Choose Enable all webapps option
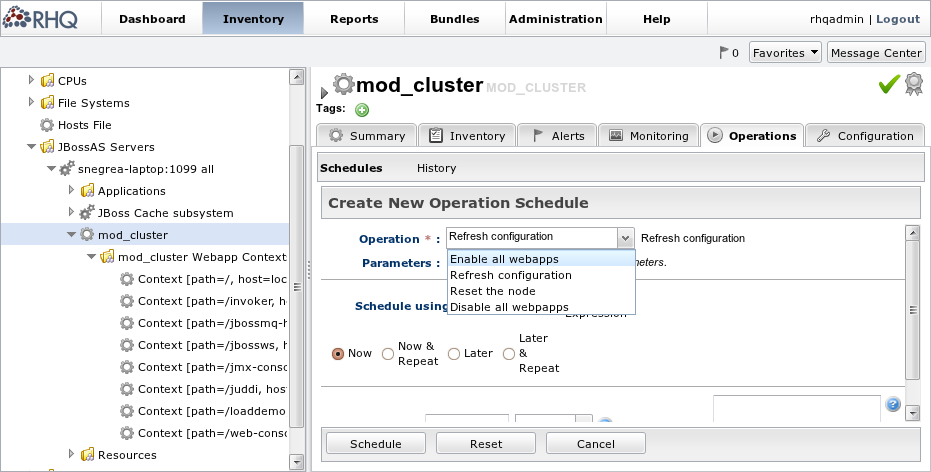 coord(541,259)
